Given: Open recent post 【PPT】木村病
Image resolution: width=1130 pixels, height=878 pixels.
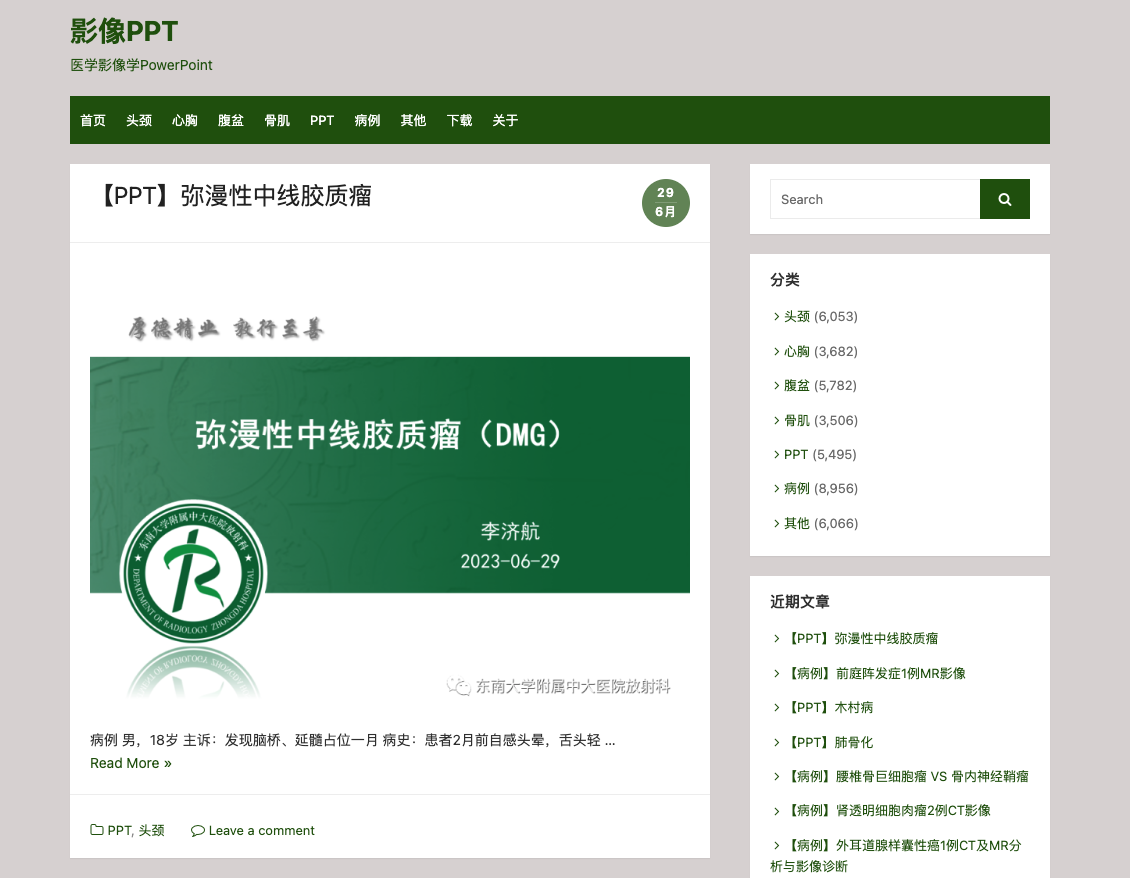Looking at the screenshot, I should [829, 707].
